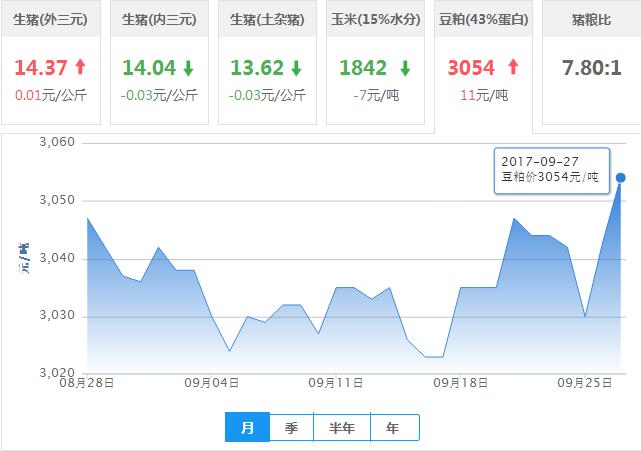The height and width of the screenshot is (451, 641).
Task: Click the green down arrow beside 13.62
Action: (x=296, y=68)
